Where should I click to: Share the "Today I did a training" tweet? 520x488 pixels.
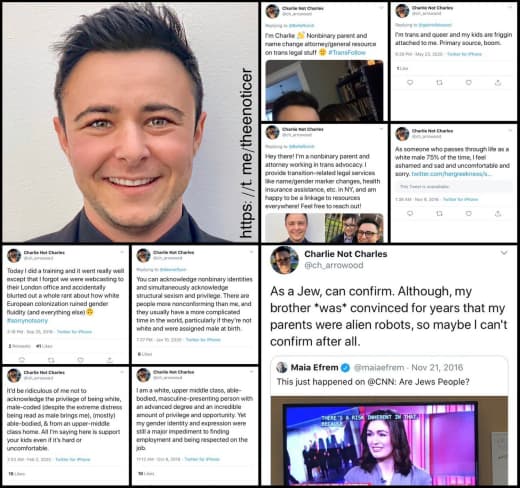(x=109, y=360)
